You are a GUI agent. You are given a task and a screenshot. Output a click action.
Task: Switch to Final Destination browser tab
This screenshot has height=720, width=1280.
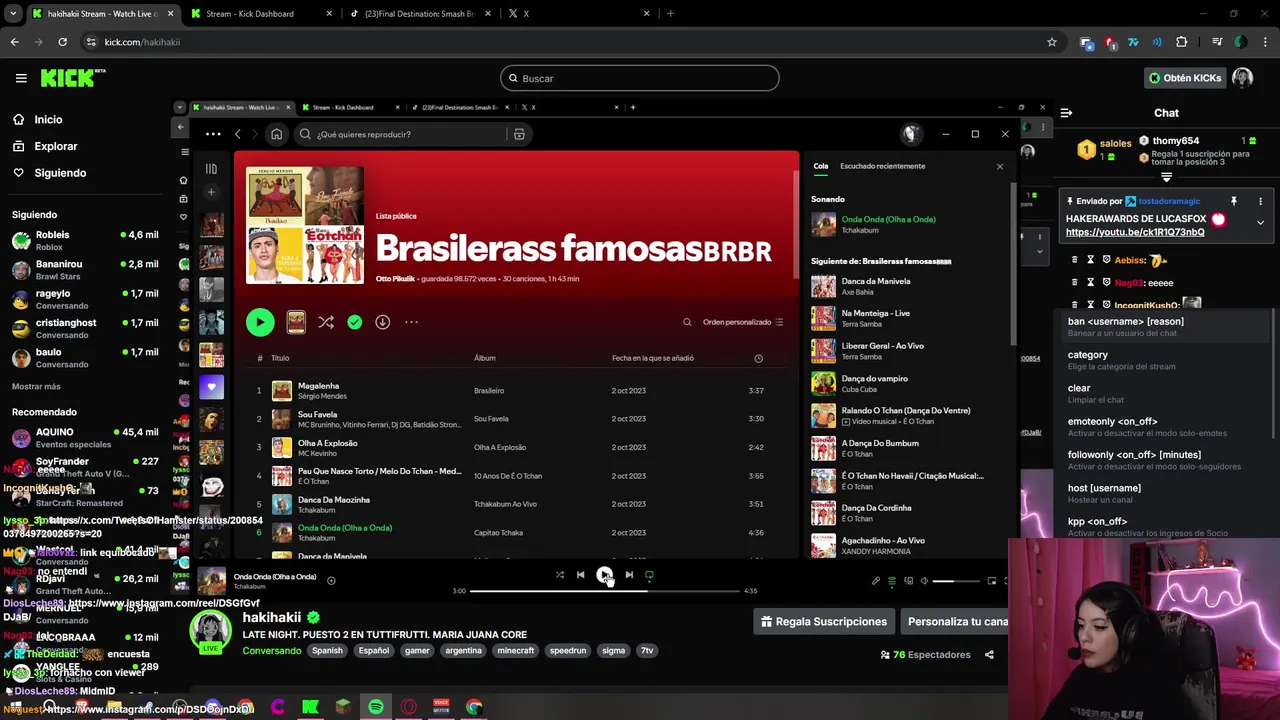click(418, 14)
